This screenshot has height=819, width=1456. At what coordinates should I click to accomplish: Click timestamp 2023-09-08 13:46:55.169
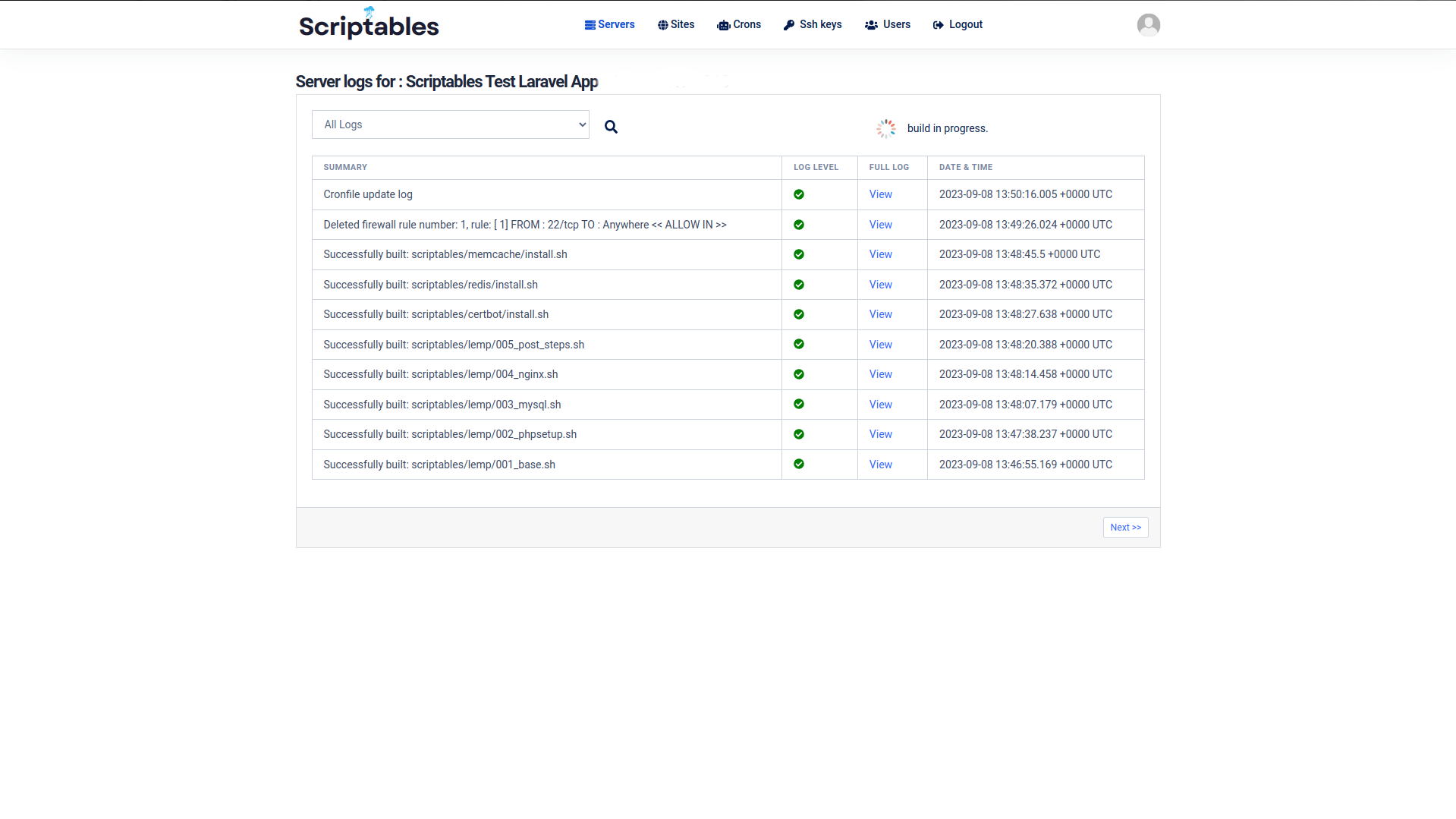point(1026,465)
